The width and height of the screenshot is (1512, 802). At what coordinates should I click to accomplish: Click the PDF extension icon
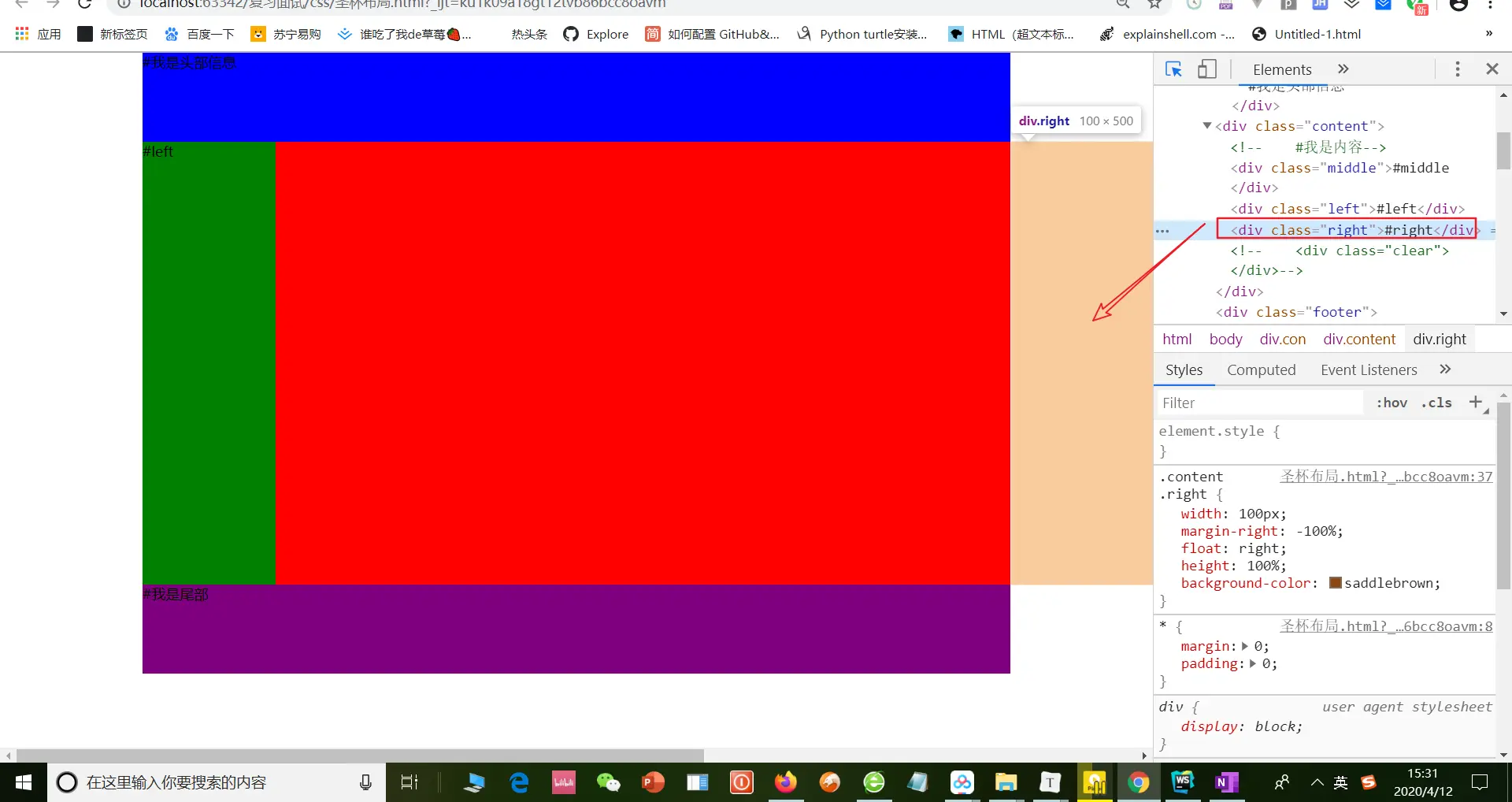(x=1225, y=4)
